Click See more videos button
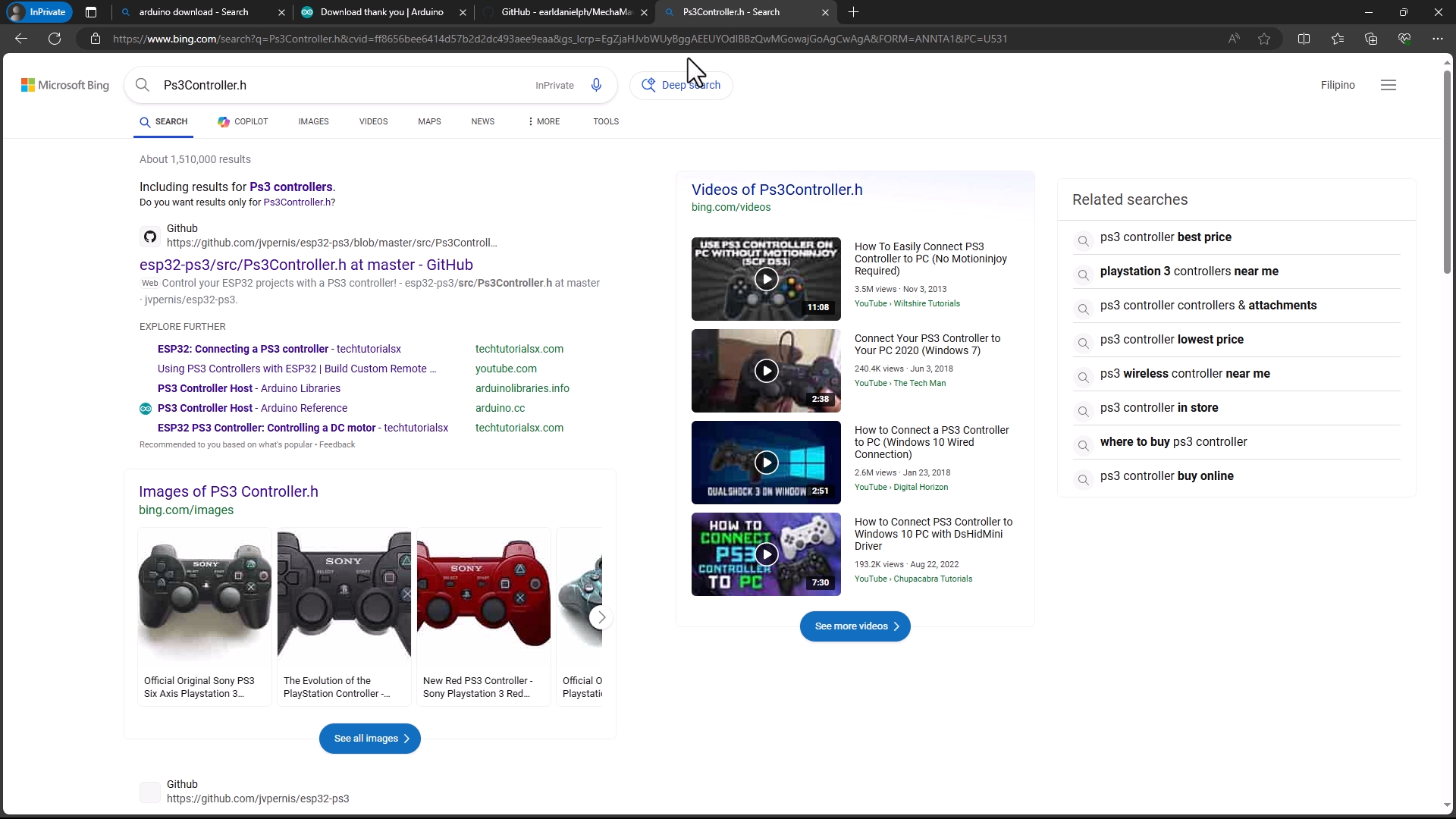The width and height of the screenshot is (1456, 819). pyautogui.click(x=855, y=626)
